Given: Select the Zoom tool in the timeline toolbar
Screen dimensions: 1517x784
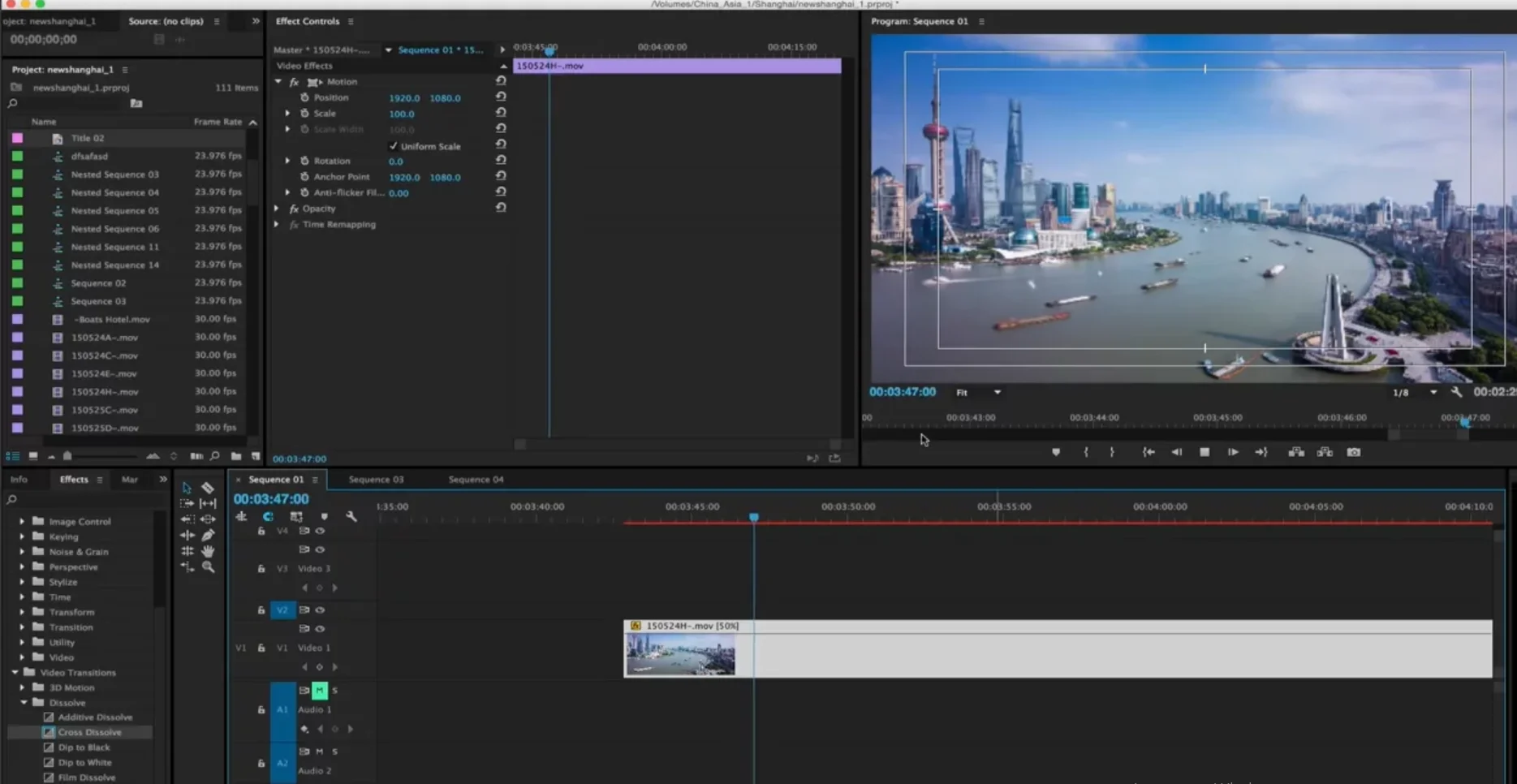Looking at the screenshot, I should pos(208,566).
